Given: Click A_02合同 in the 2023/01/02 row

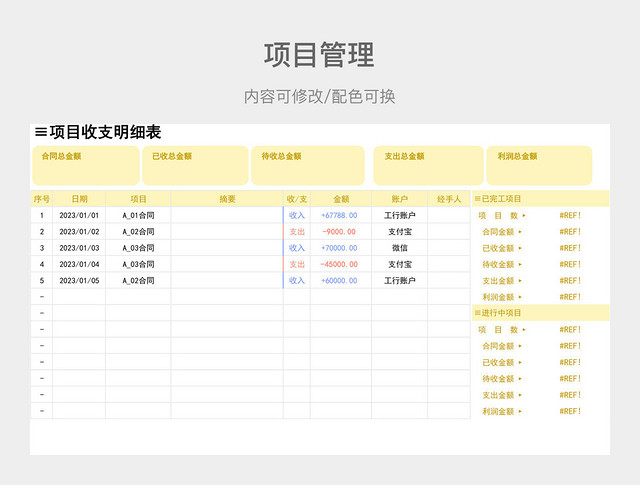Looking at the screenshot, I should (138, 231).
